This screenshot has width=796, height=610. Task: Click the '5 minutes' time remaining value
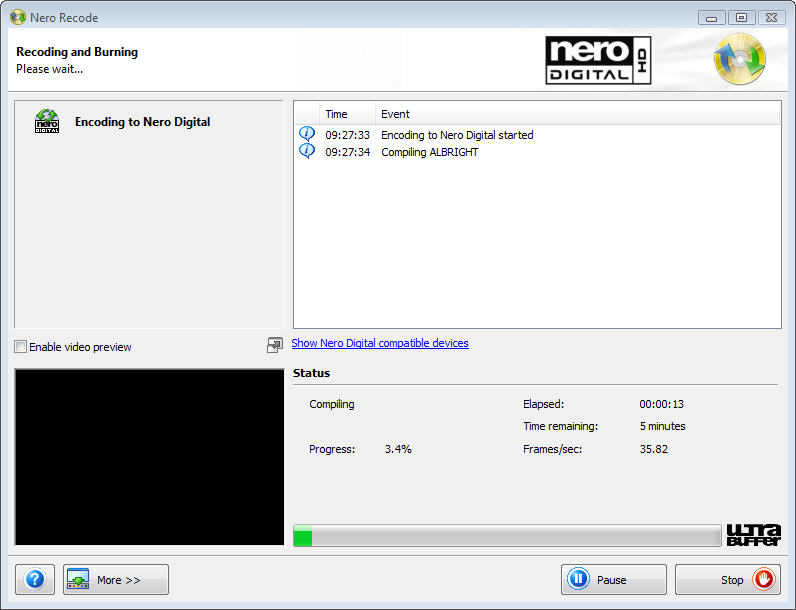tap(662, 426)
